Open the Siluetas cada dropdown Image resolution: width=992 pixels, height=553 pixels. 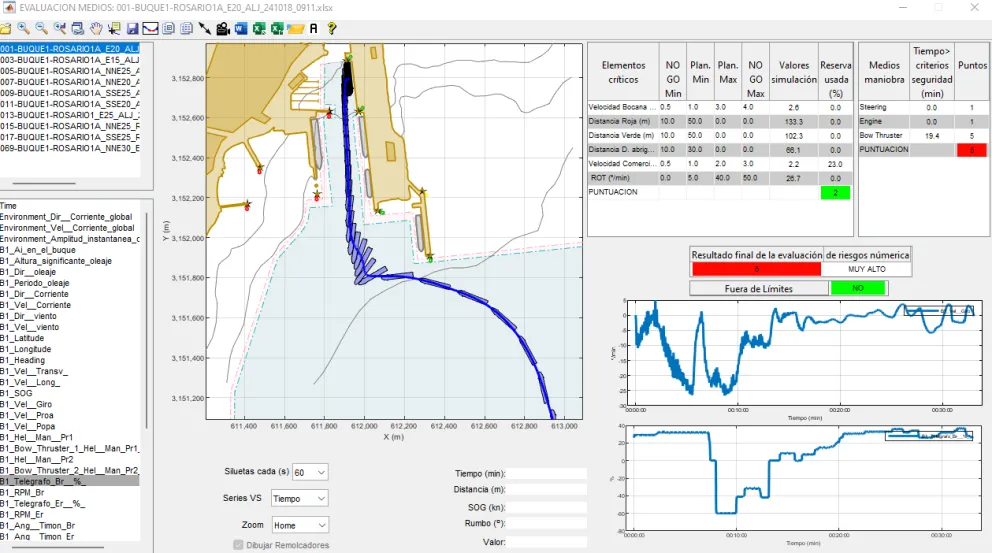pyautogui.click(x=310, y=472)
